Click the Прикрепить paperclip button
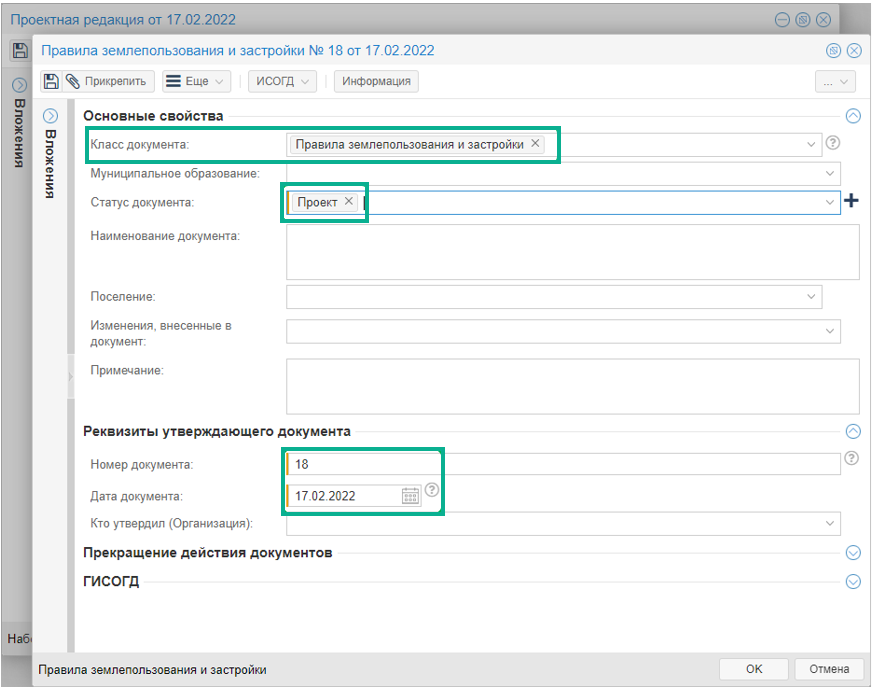Viewport: 872px width, 688px height. [107, 81]
